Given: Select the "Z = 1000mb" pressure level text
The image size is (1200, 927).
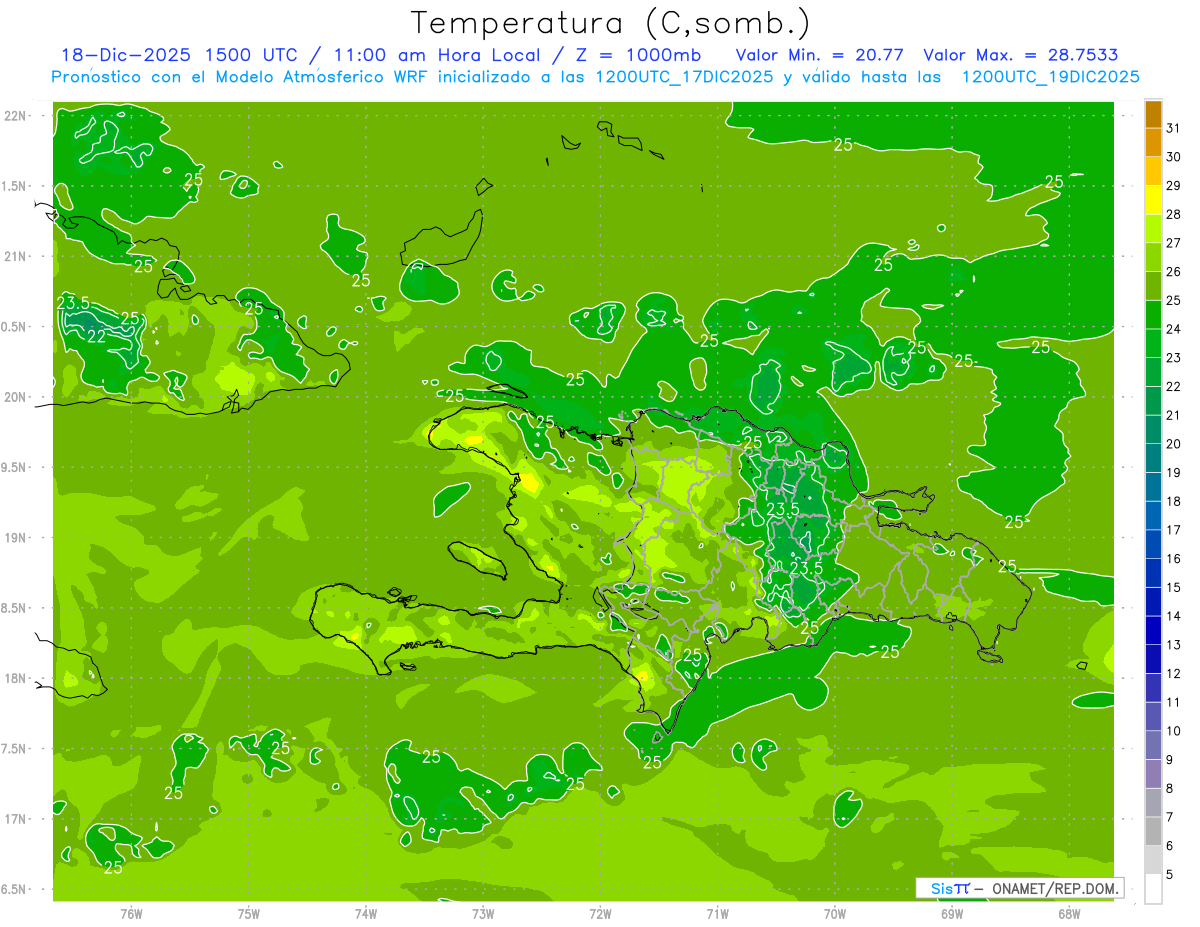Looking at the screenshot, I should 637,55.
